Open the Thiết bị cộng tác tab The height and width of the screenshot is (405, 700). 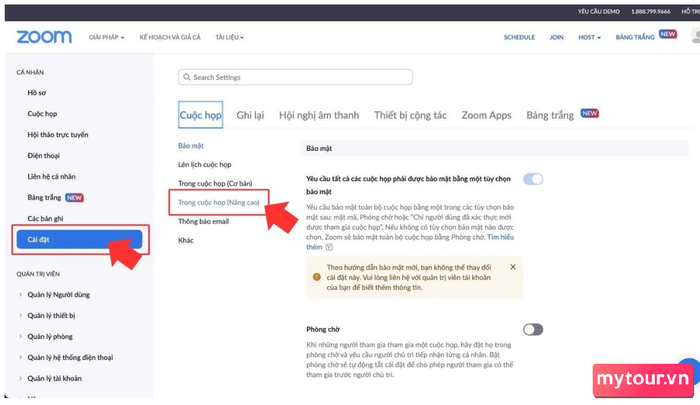410,115
